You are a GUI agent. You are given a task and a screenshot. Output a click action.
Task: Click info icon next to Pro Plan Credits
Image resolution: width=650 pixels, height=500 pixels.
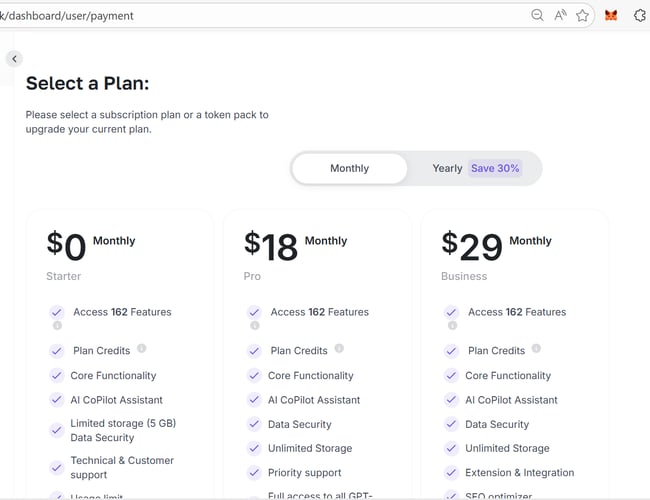338,349
